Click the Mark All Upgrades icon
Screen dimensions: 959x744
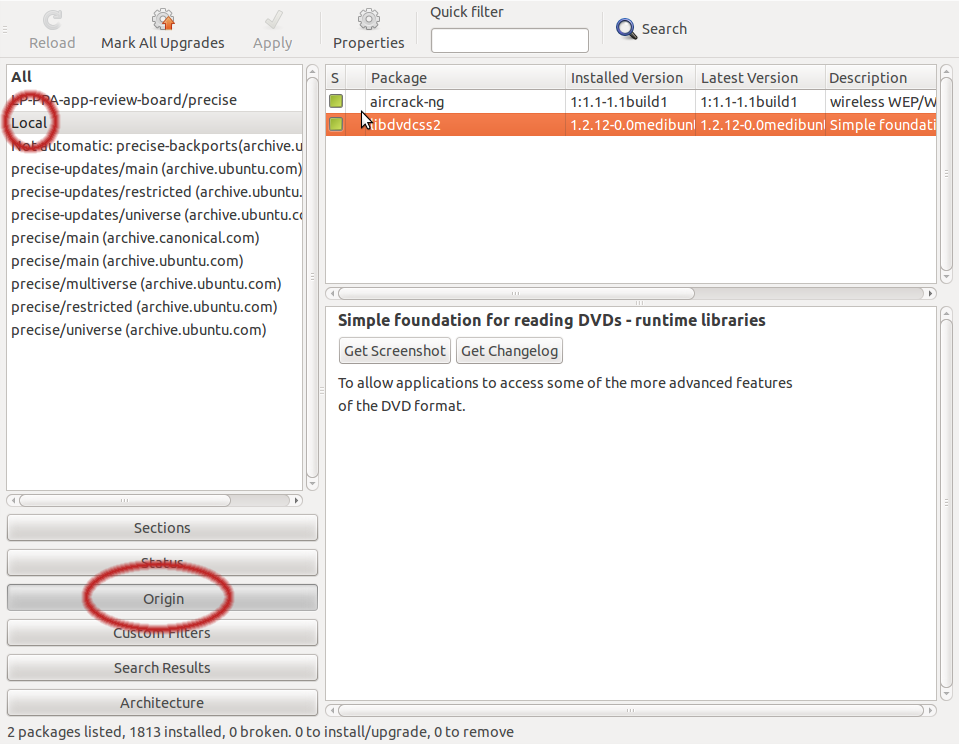(x=163, y=20)
